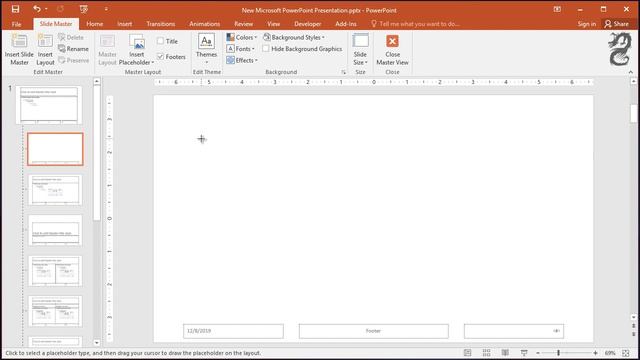The image size is (640, 360).
Task: Select the slide master thumbnail numbered 1
Action: point(49,105)
